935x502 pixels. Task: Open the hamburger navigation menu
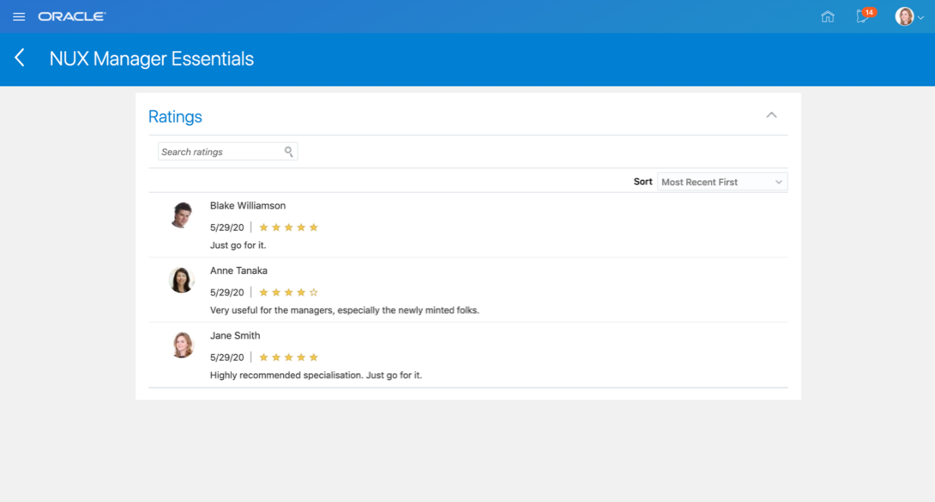[19, 17]
